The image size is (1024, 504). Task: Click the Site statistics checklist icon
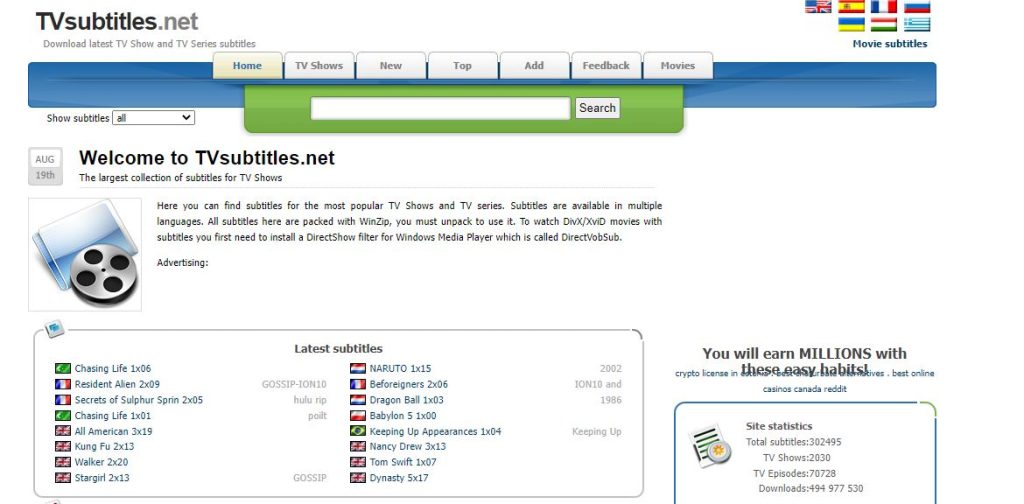711,446
